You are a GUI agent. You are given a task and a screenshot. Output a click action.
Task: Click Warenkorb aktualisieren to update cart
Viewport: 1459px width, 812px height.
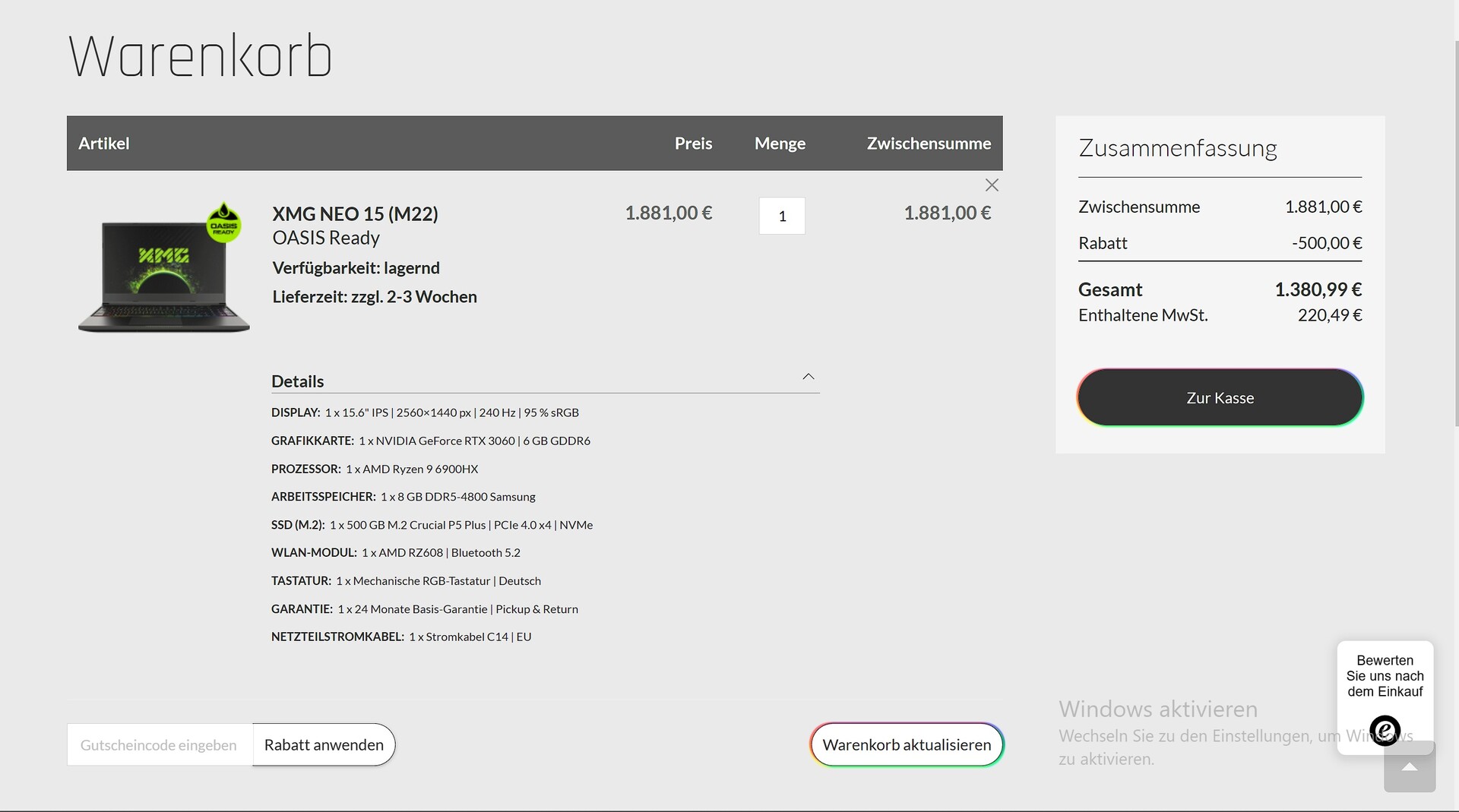pos(907,745)
